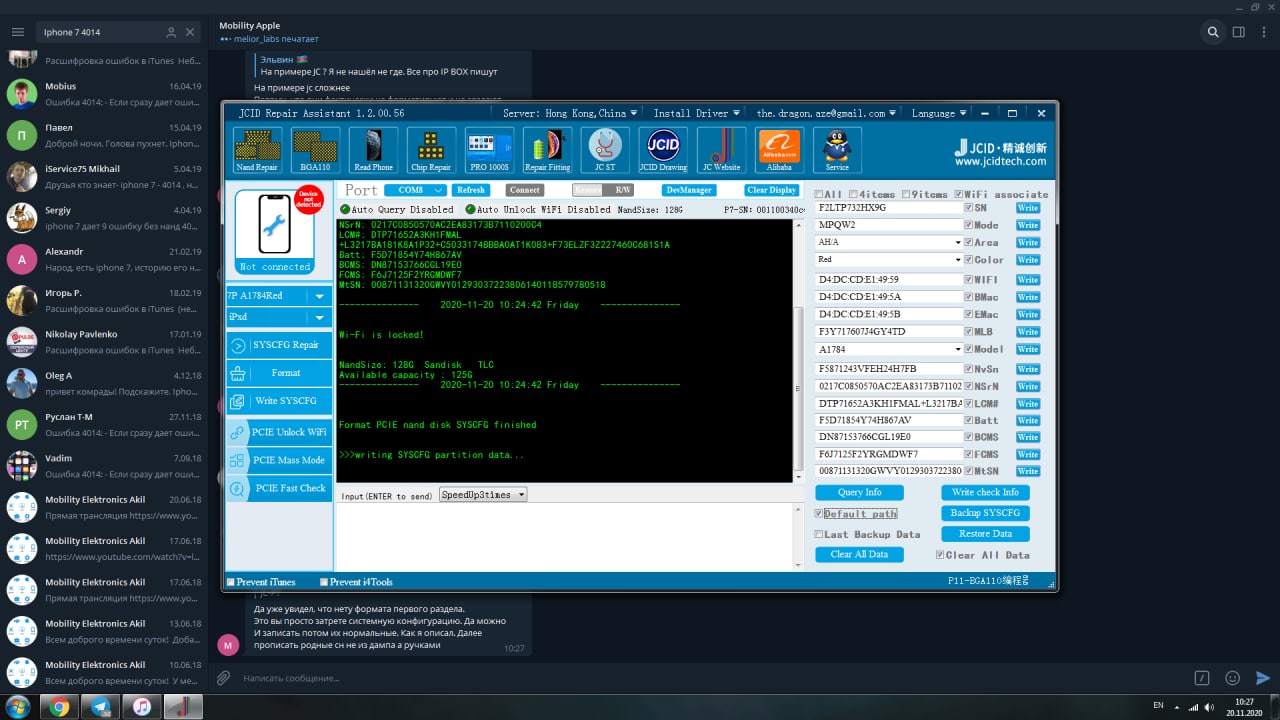Open the COM8 port dropdown

click(x=417, y=190)
